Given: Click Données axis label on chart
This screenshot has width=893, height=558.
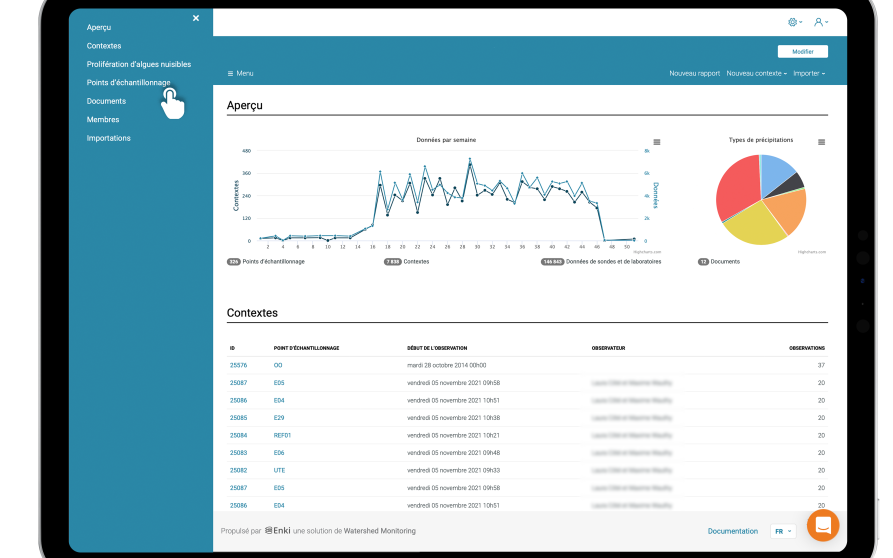Looking at the screenshot, I should (656, 195).
